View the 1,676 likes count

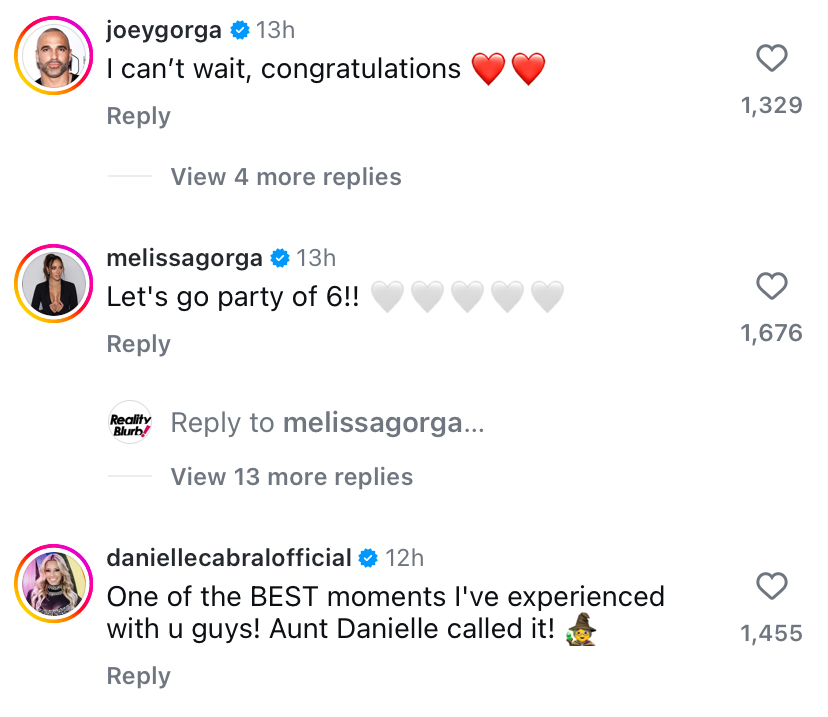coord(771,333)
